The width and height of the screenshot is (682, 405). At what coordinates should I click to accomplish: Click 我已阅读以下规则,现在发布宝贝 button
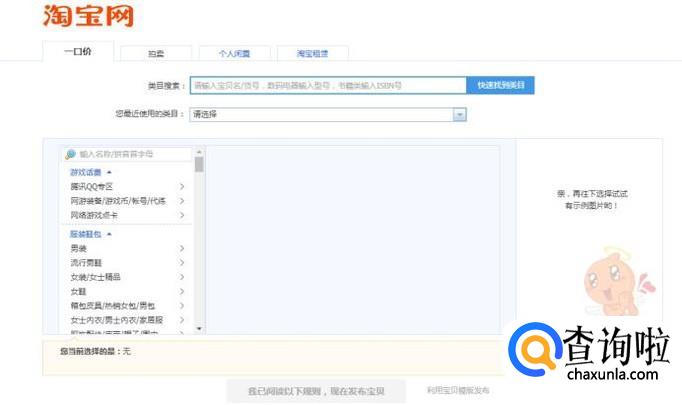click(316, 391)
